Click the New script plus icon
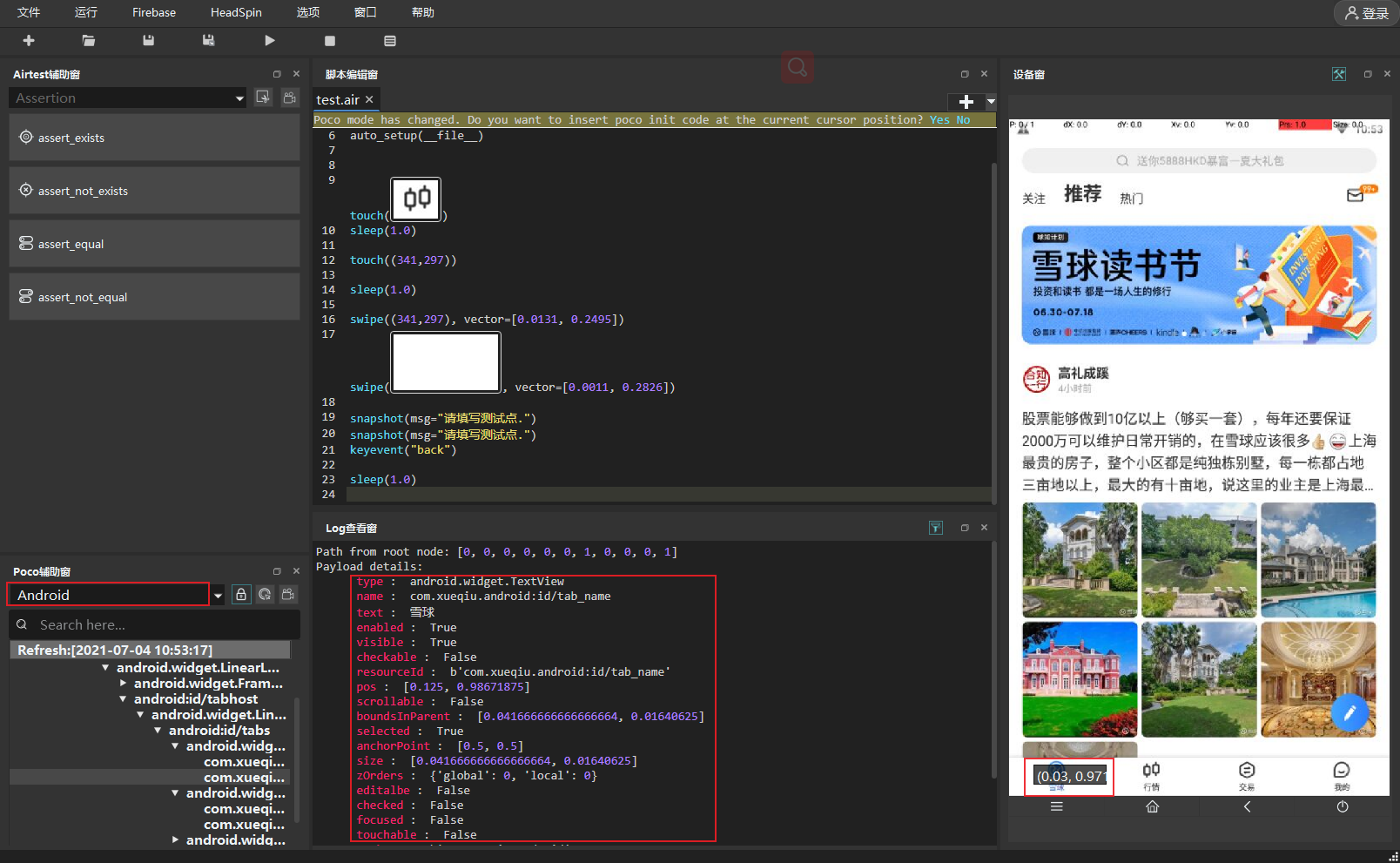The width and height of the screenshot is (1400, 863). (29, 41)
